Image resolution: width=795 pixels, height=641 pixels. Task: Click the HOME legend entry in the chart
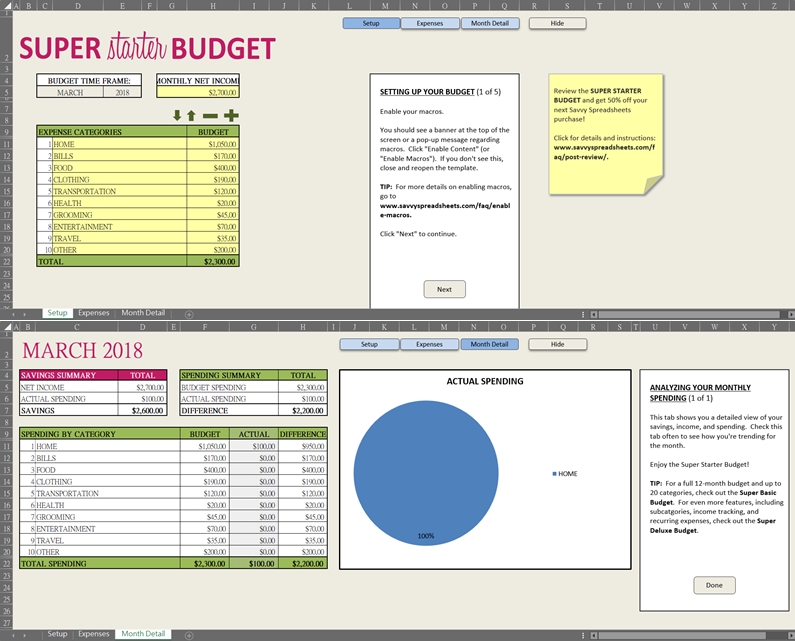coord(565,474)
